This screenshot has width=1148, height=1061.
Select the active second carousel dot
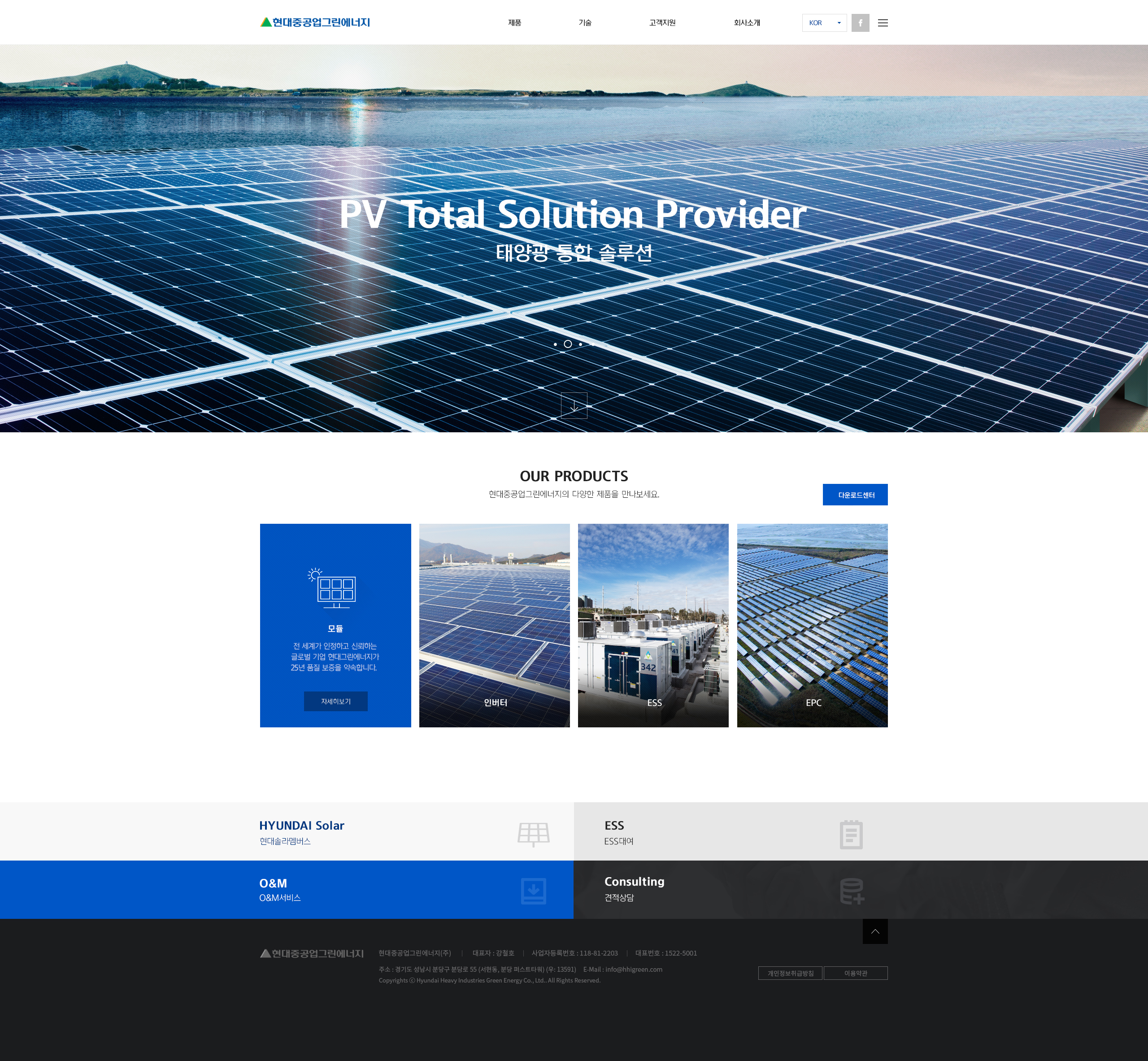pos(568,344)
